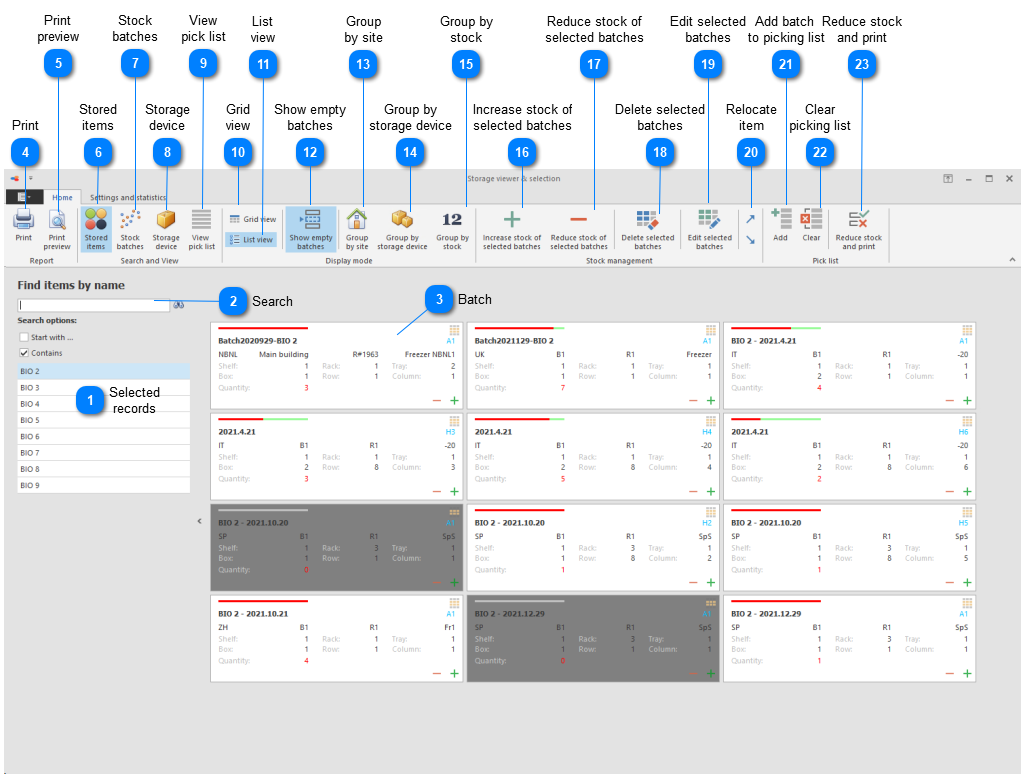This screenshot has width=1024, height=777.
Task: Click Reduce stock and print
Action: (x=859, y=226)
